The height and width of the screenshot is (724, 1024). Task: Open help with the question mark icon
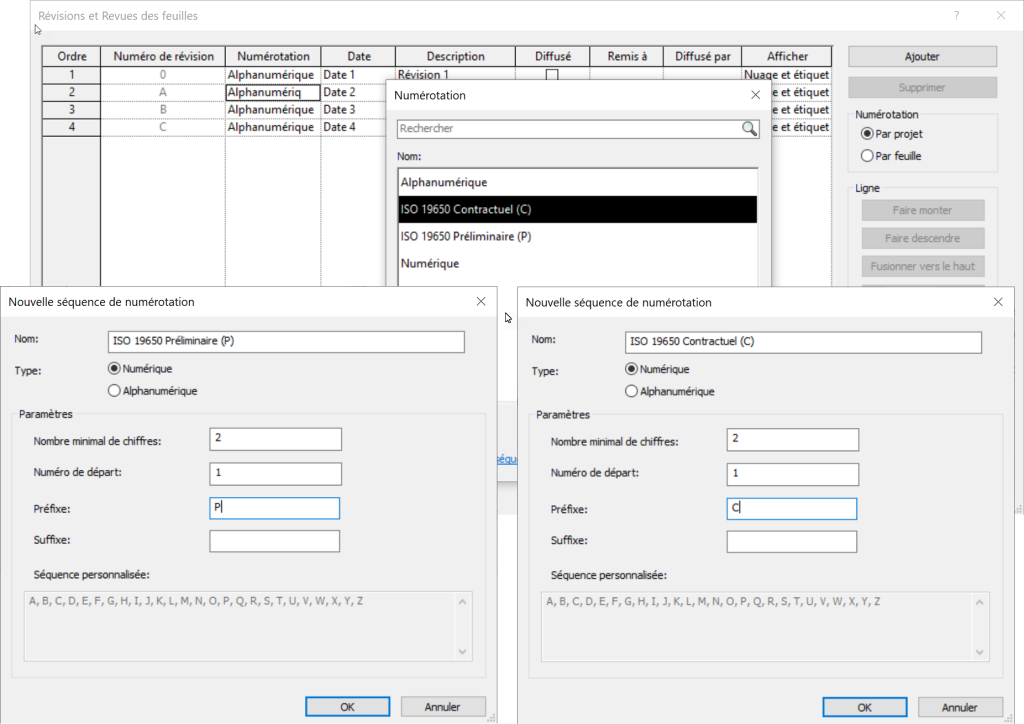(x=956, y=16)
